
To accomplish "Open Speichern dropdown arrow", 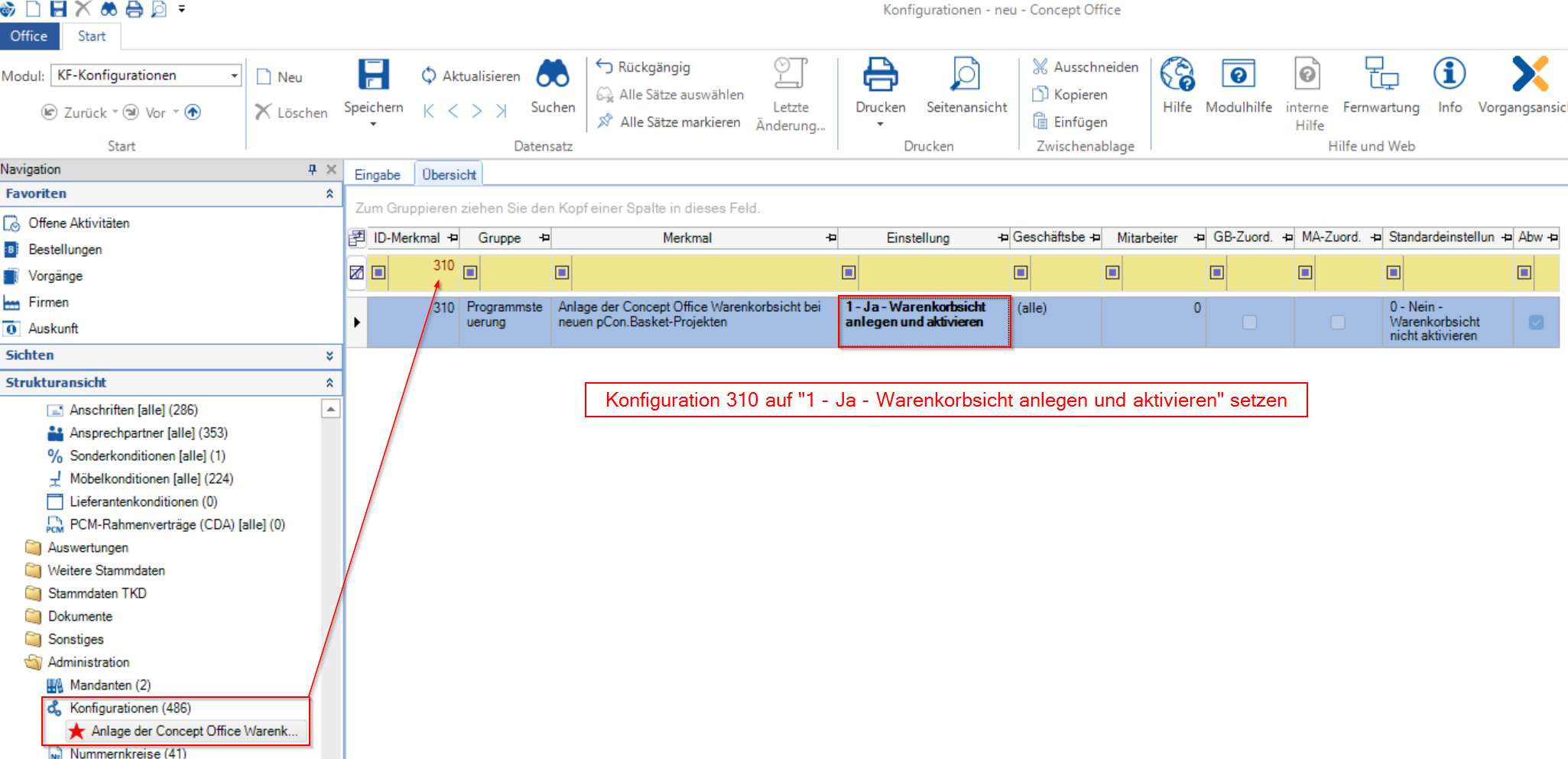I will tap(374, 124).
